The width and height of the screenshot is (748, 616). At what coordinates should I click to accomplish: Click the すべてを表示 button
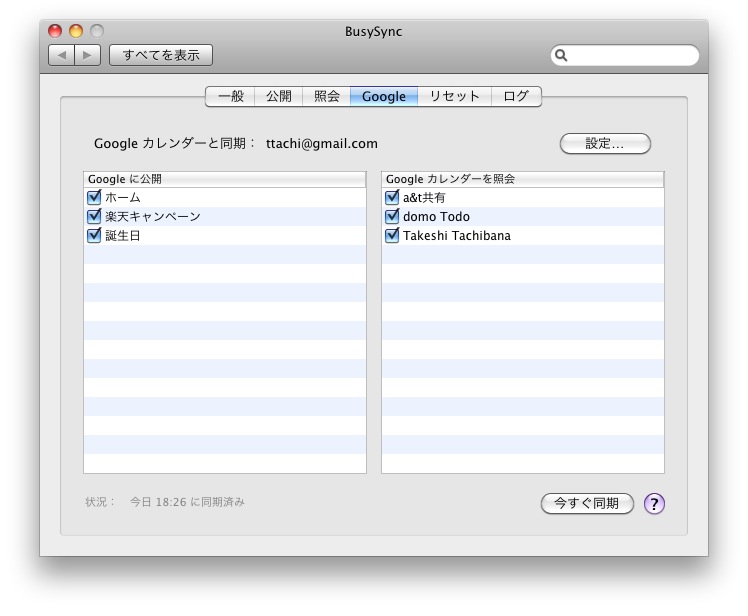161,55
